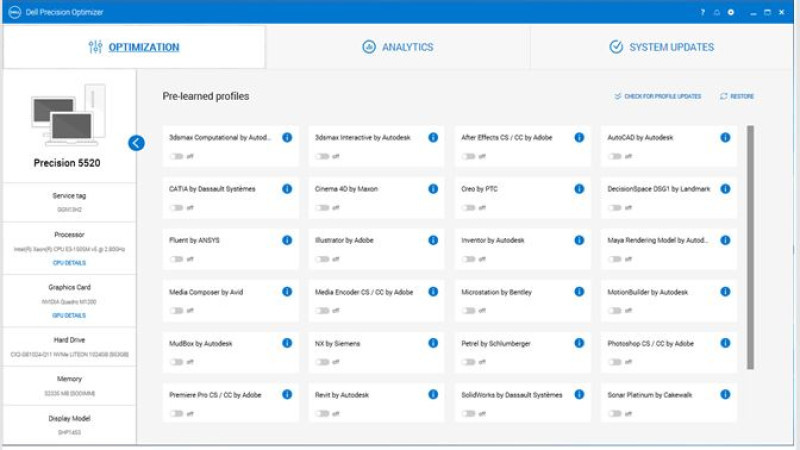Toggle Inventor by Autodesk profile on
Image resolution: width=800 pixels, height=450 pixels.
click(468, 259)
